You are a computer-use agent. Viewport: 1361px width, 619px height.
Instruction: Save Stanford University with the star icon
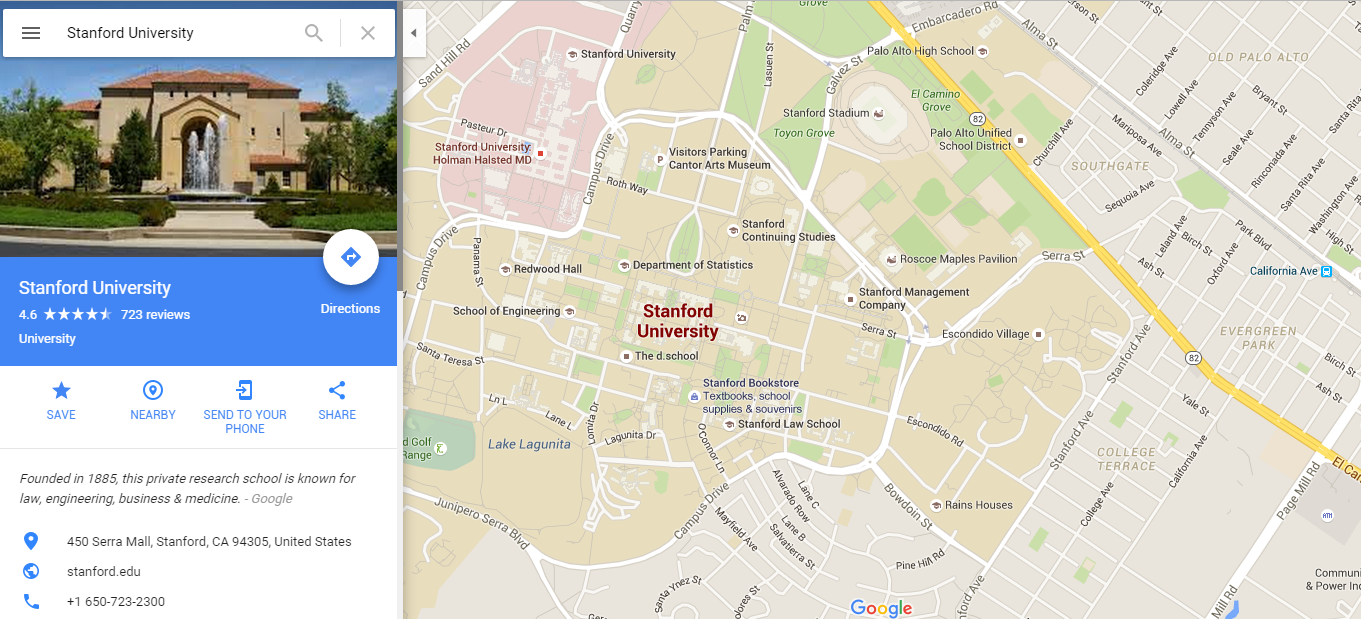(61, 391)
